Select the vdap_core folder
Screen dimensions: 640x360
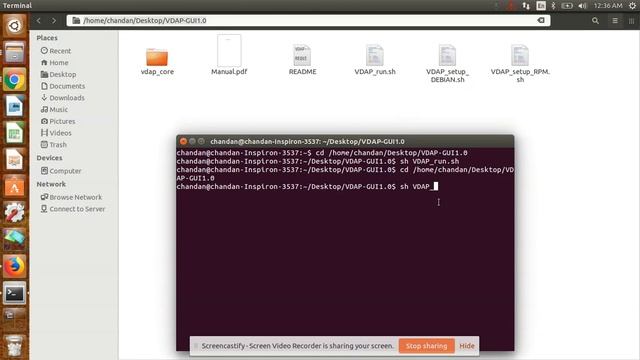(157, 61)
